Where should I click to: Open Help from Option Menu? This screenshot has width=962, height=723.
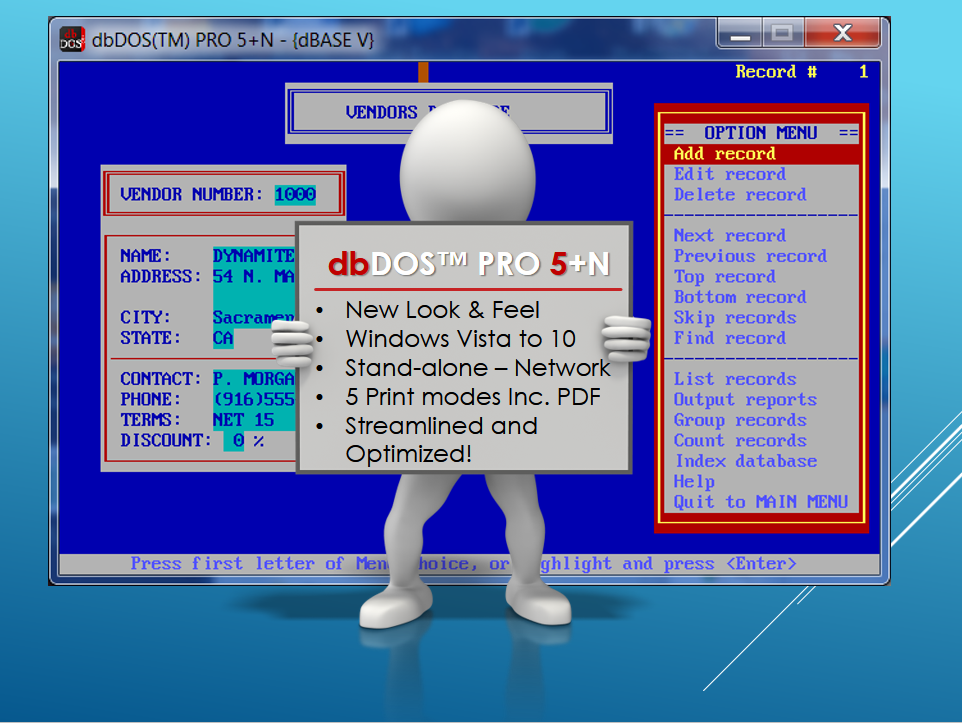tap(694, 482)
